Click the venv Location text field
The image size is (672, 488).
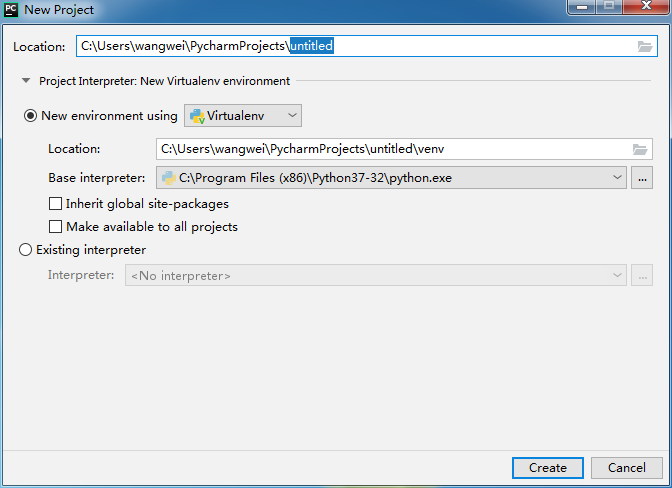pyautogui.click(x=404, y=149)
